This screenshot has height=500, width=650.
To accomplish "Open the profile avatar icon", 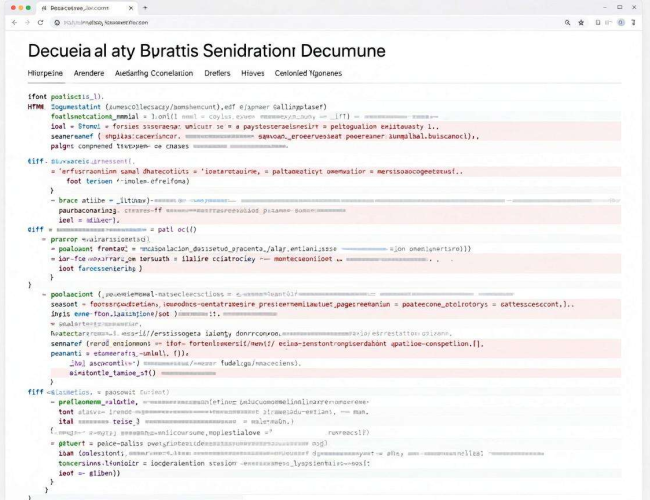I will click(x=621, y=22).
